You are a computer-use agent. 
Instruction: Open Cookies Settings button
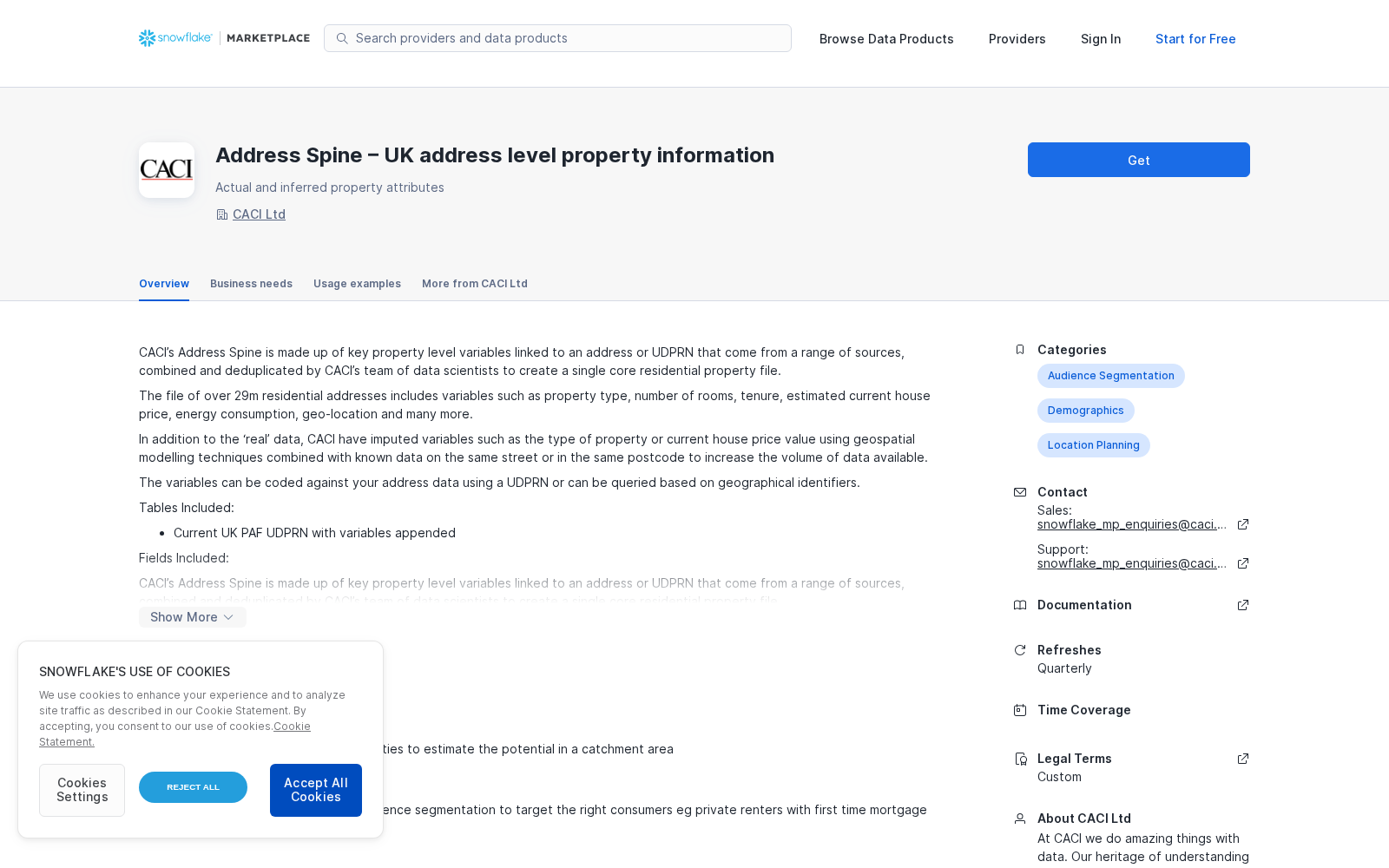82,790
